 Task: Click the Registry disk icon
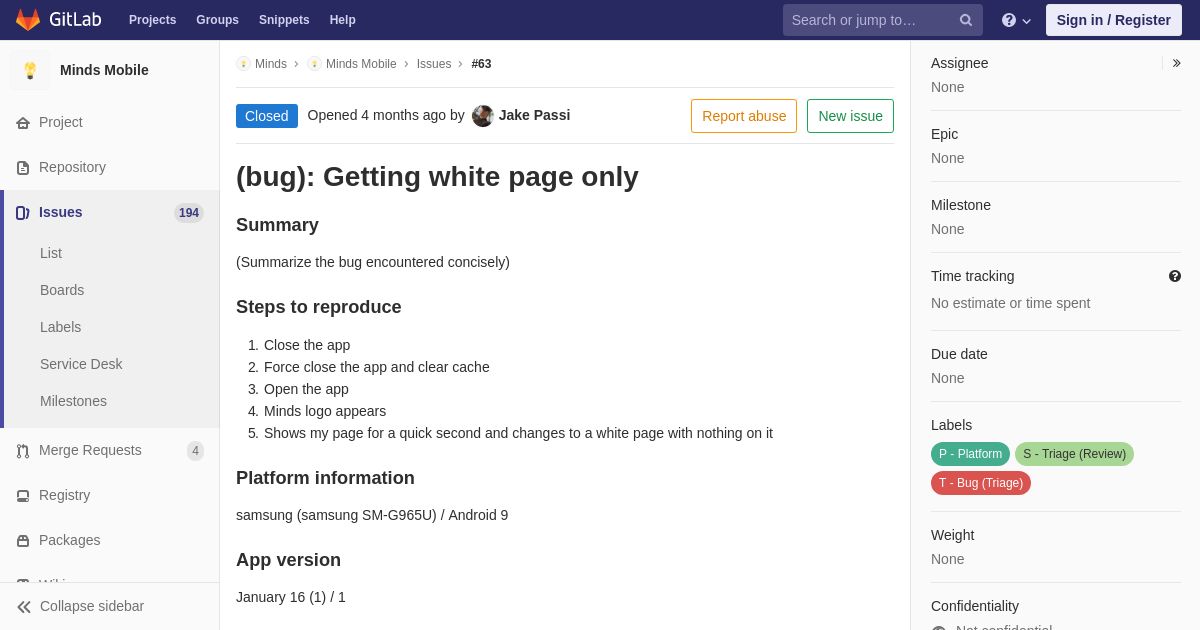(x=23, y=496)
